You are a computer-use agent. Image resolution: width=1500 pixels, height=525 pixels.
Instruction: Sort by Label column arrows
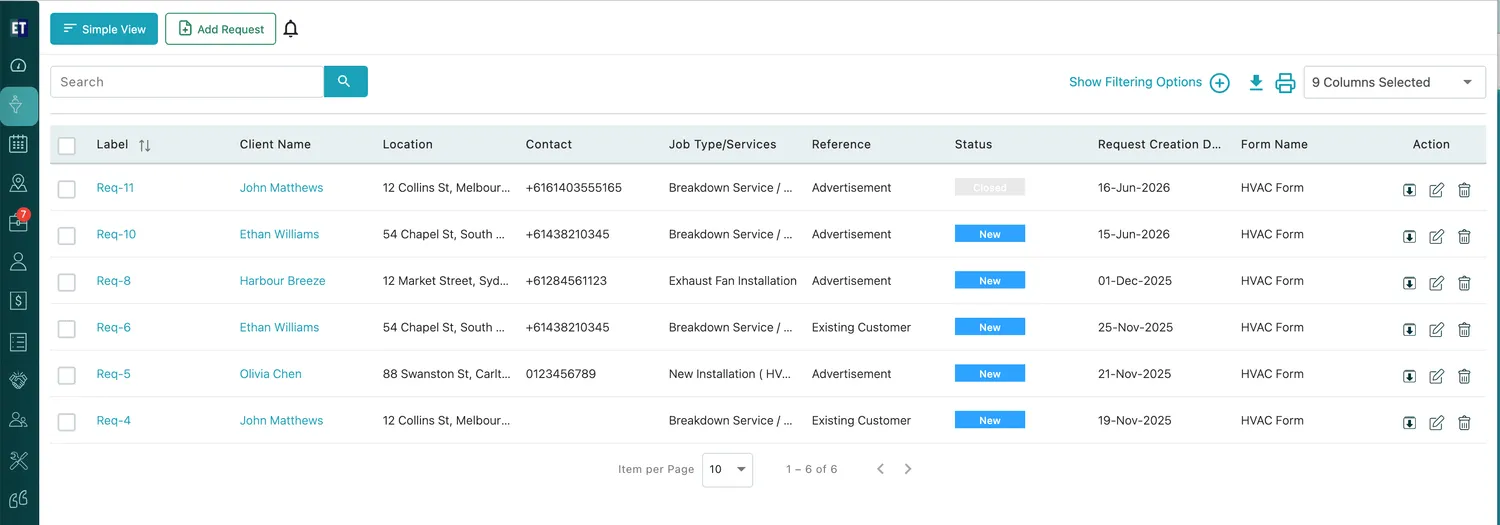pyautogui.click(x=144, y=145)
